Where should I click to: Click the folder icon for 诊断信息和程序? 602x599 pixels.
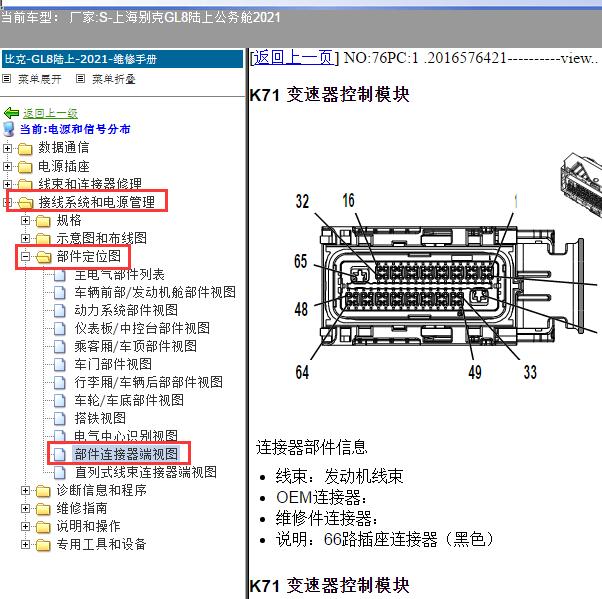click(43, 491)
